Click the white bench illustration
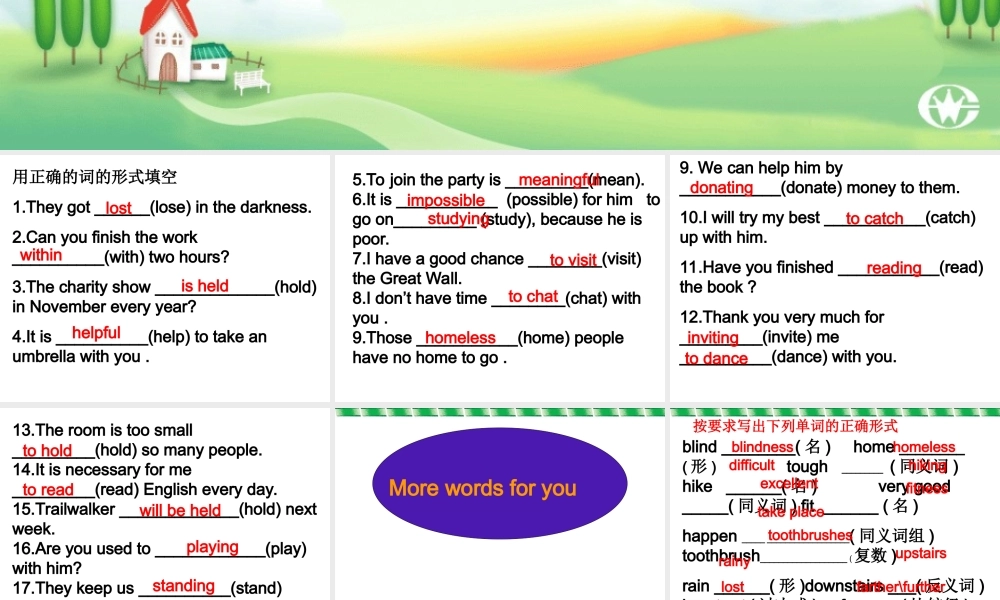The image size is (1000, 600). [251, 80]
